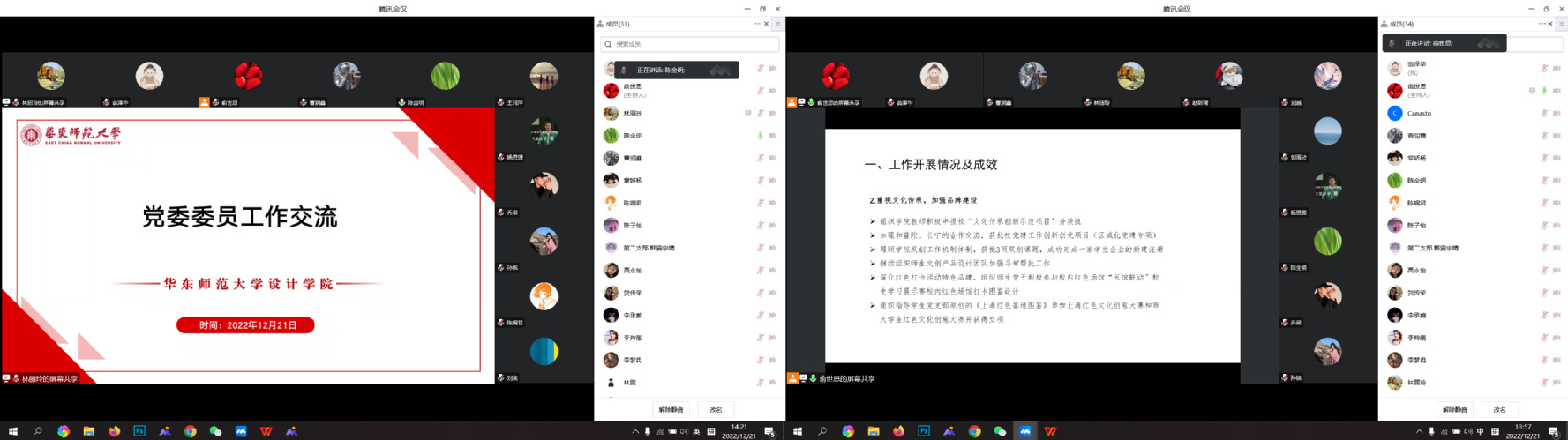
Task: Click 中 input language indicator on 13:57 taskbar
Action: tap(1481, 431)
